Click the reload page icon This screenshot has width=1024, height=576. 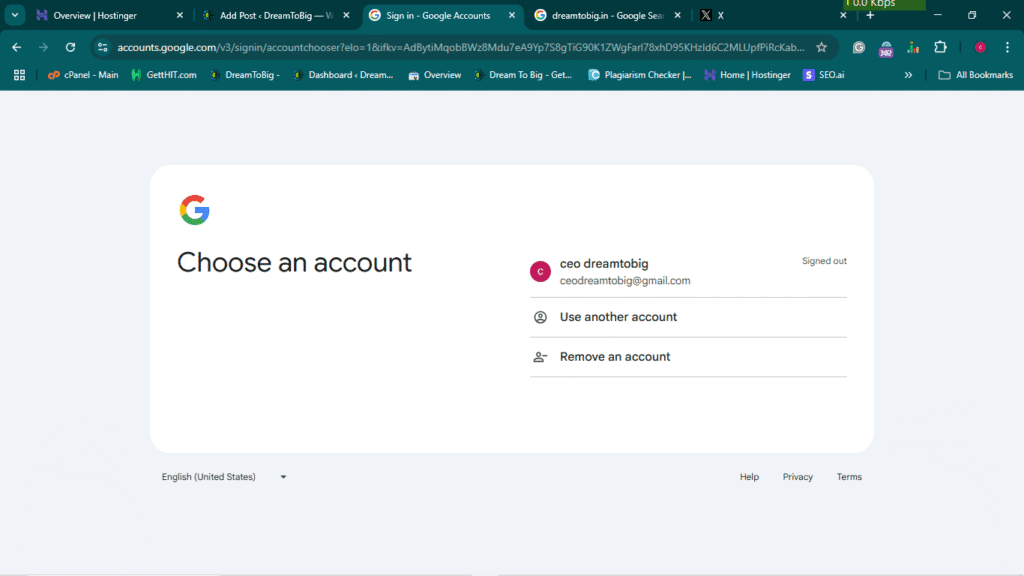click(x=70, y=47)
